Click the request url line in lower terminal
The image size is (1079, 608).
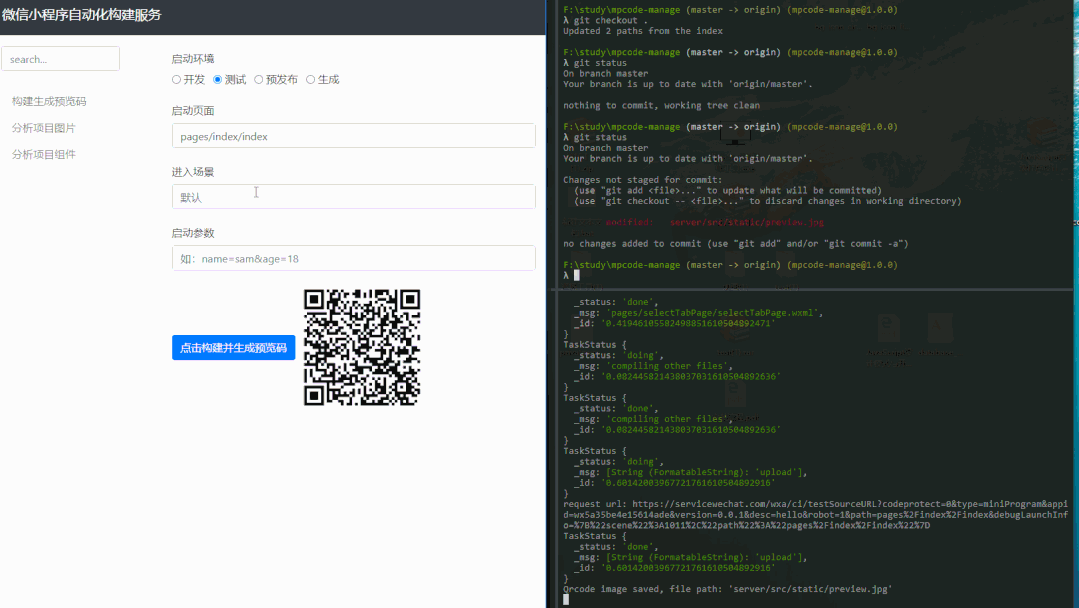(x=815, y=514)
